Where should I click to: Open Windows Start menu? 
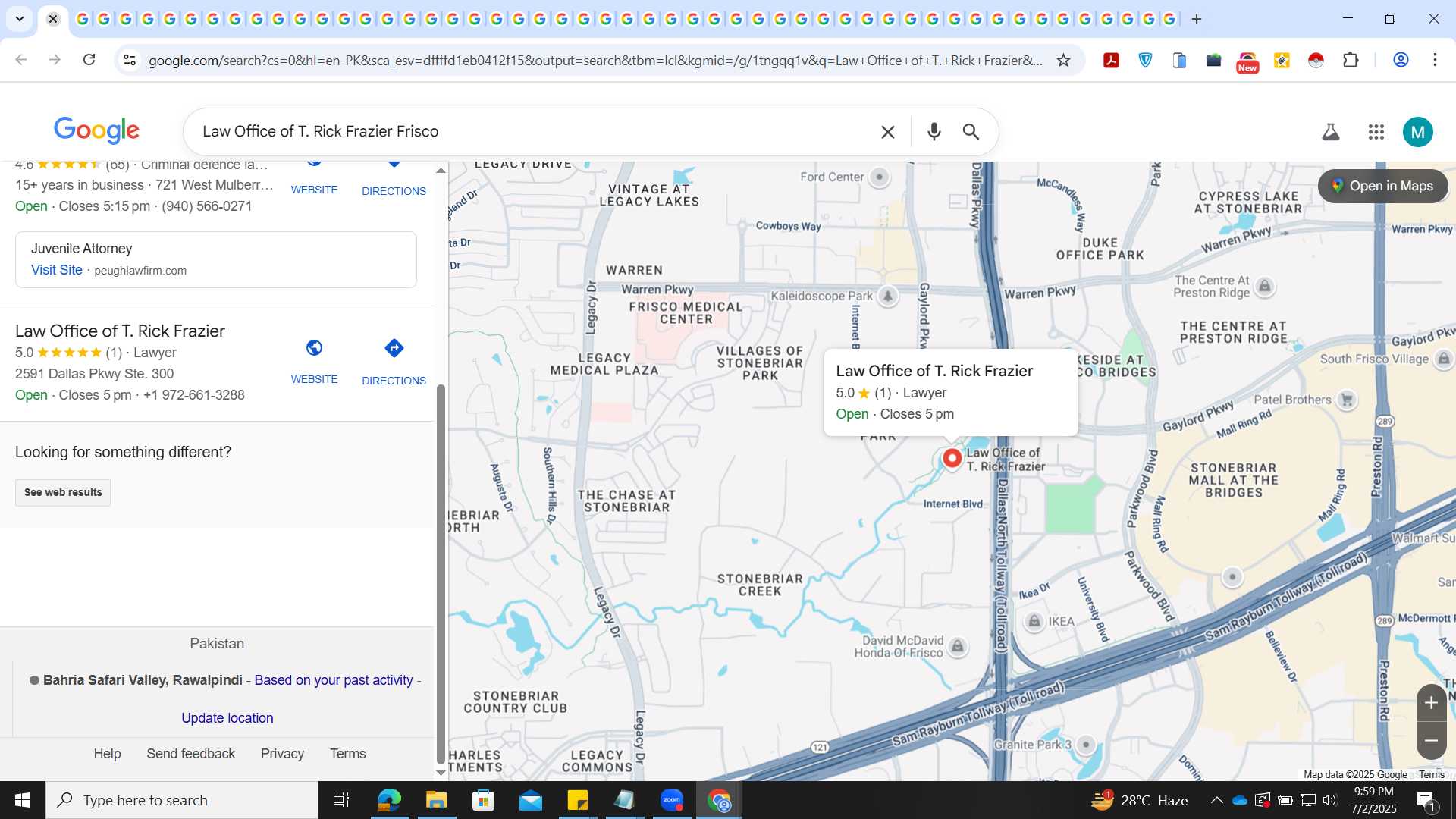pos(23,800)
